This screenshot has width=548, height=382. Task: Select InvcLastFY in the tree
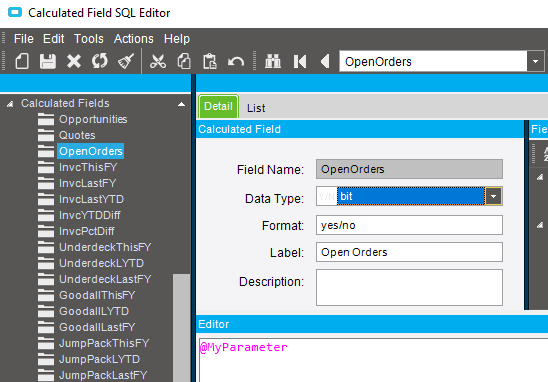pyautogui.click(x=87, y=183)
